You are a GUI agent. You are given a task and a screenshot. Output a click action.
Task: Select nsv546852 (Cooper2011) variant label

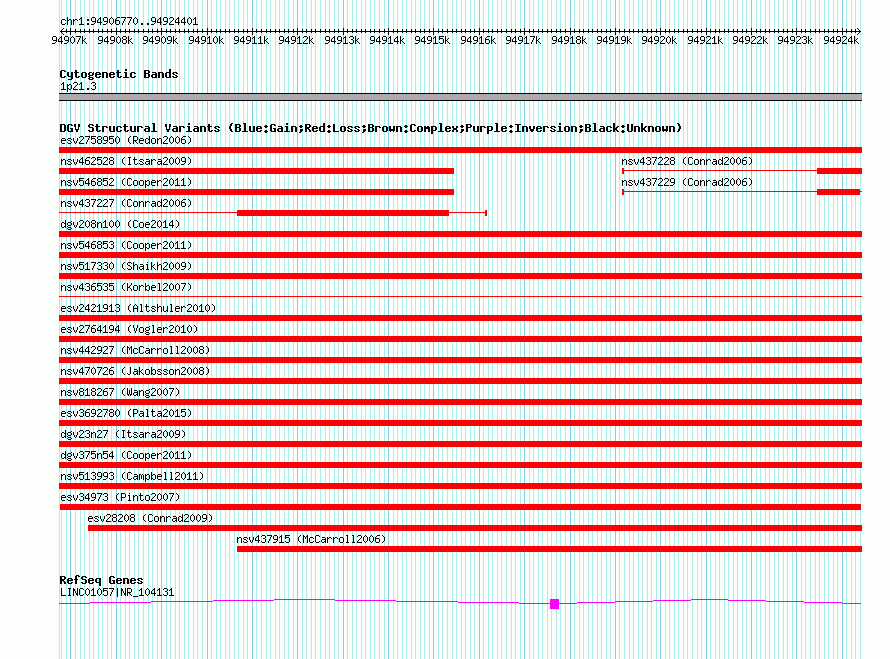(126, 182)
